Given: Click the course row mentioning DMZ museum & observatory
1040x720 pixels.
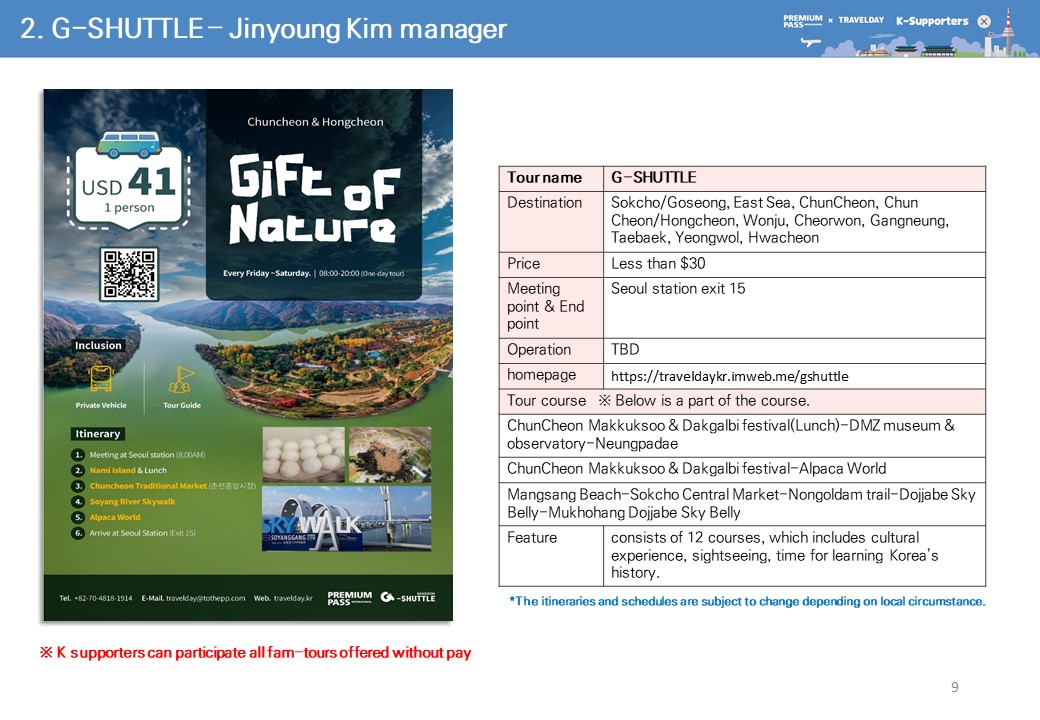Looking at the screenshot, I should tap(742, 436).
